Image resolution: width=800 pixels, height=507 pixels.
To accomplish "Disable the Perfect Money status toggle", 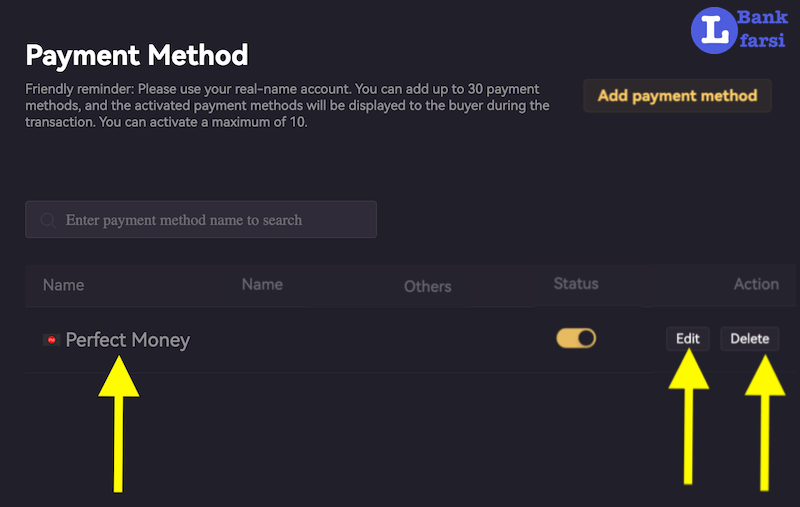I will point(576,338).
